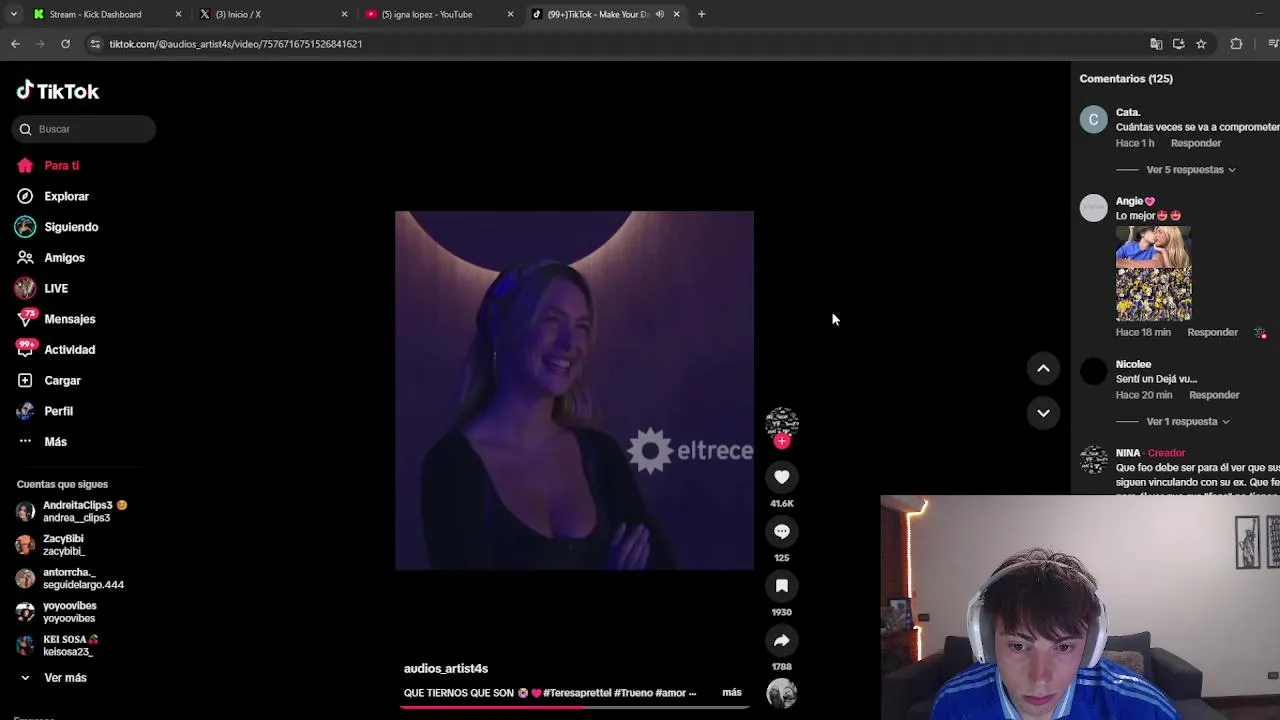Reply to Cata's comment

click(1196, 143)
